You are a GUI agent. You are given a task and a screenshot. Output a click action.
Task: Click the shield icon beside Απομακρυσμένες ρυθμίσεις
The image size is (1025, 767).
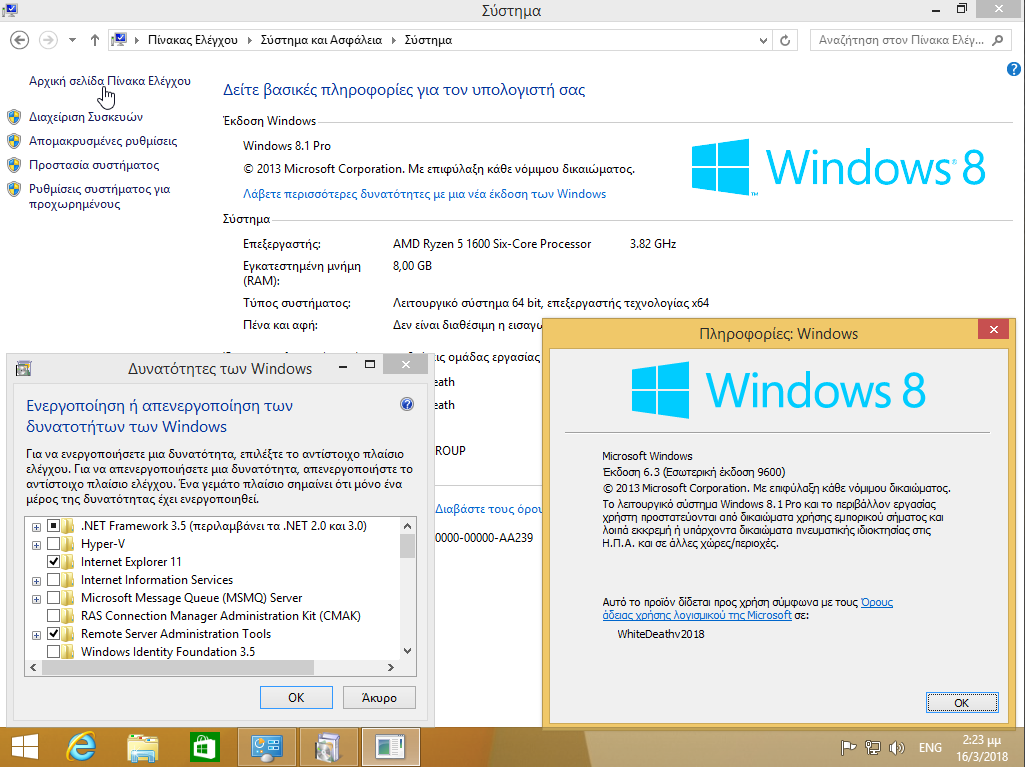[14, 141]
